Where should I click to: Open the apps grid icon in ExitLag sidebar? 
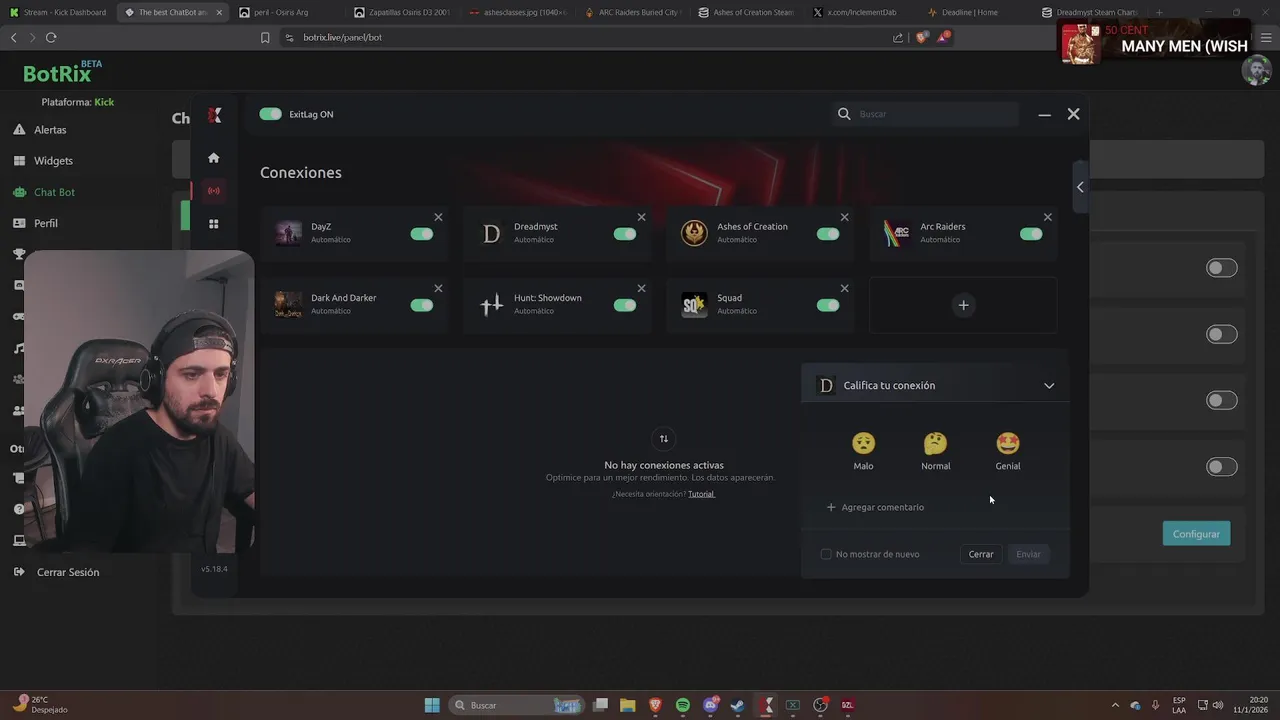[x=213, y=224]
